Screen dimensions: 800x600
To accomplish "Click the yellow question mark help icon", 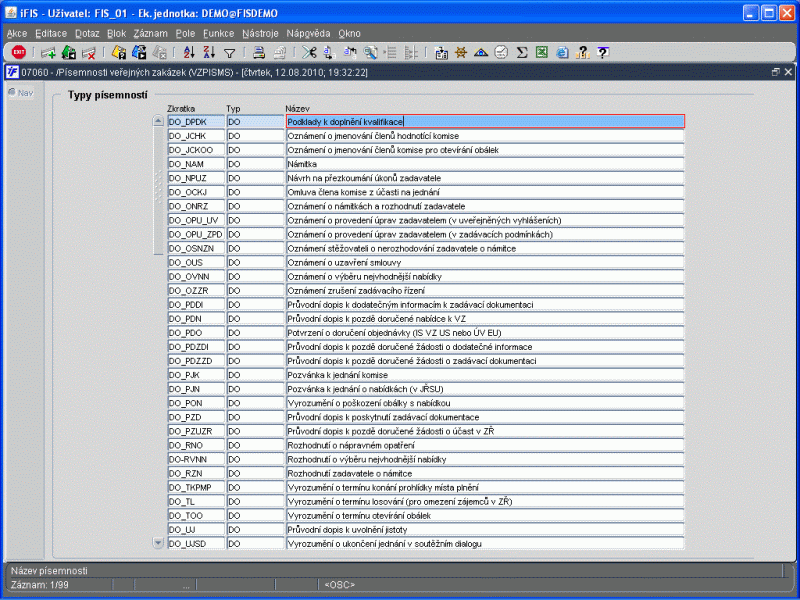I will (x=582, y=52).
